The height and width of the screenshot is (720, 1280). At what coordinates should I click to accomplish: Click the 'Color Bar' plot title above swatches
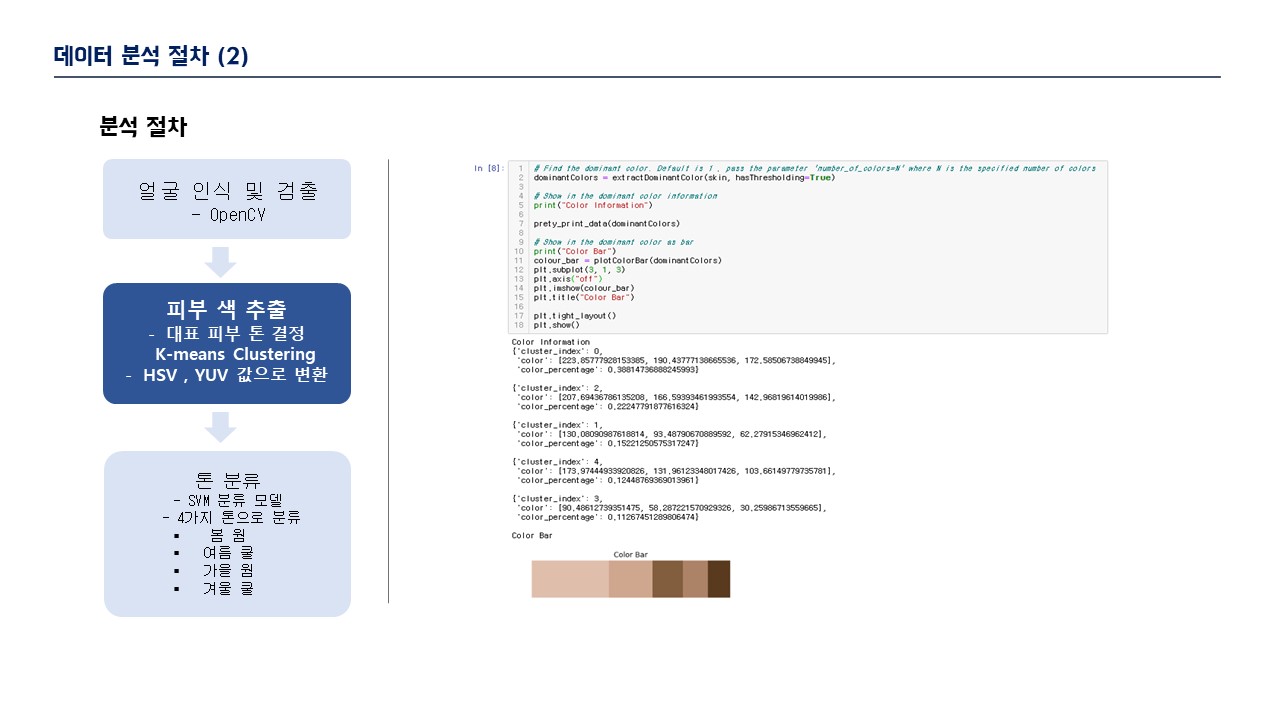pos(631,554)
